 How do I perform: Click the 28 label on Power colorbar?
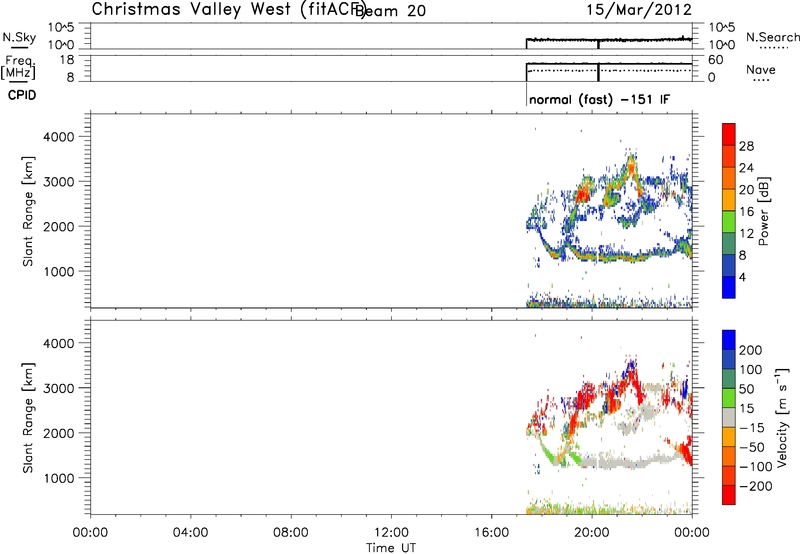(746, 146)
